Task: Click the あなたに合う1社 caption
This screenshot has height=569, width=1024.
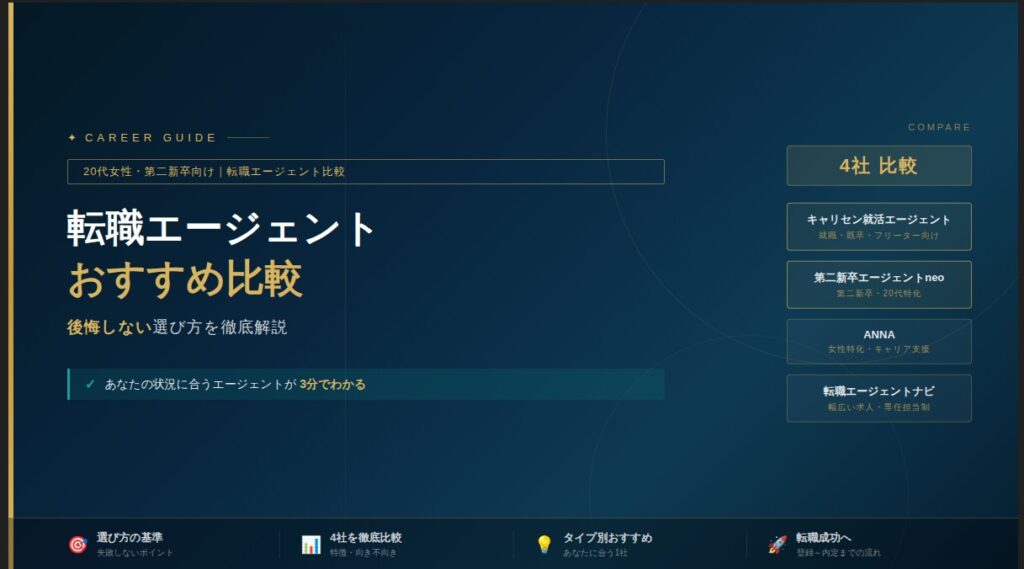Action: [595, 553]
